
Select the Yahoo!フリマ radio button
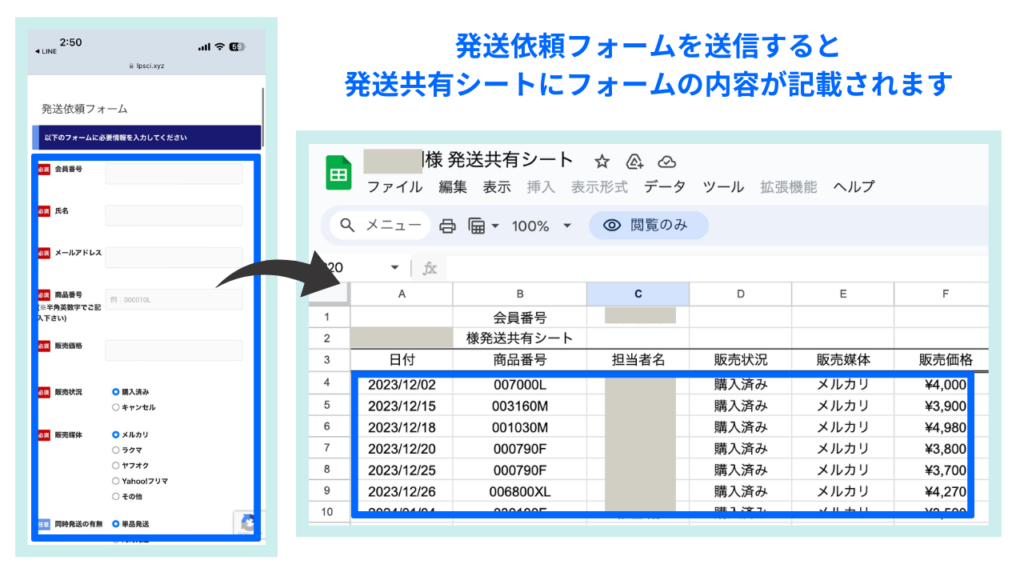point(116,480)
